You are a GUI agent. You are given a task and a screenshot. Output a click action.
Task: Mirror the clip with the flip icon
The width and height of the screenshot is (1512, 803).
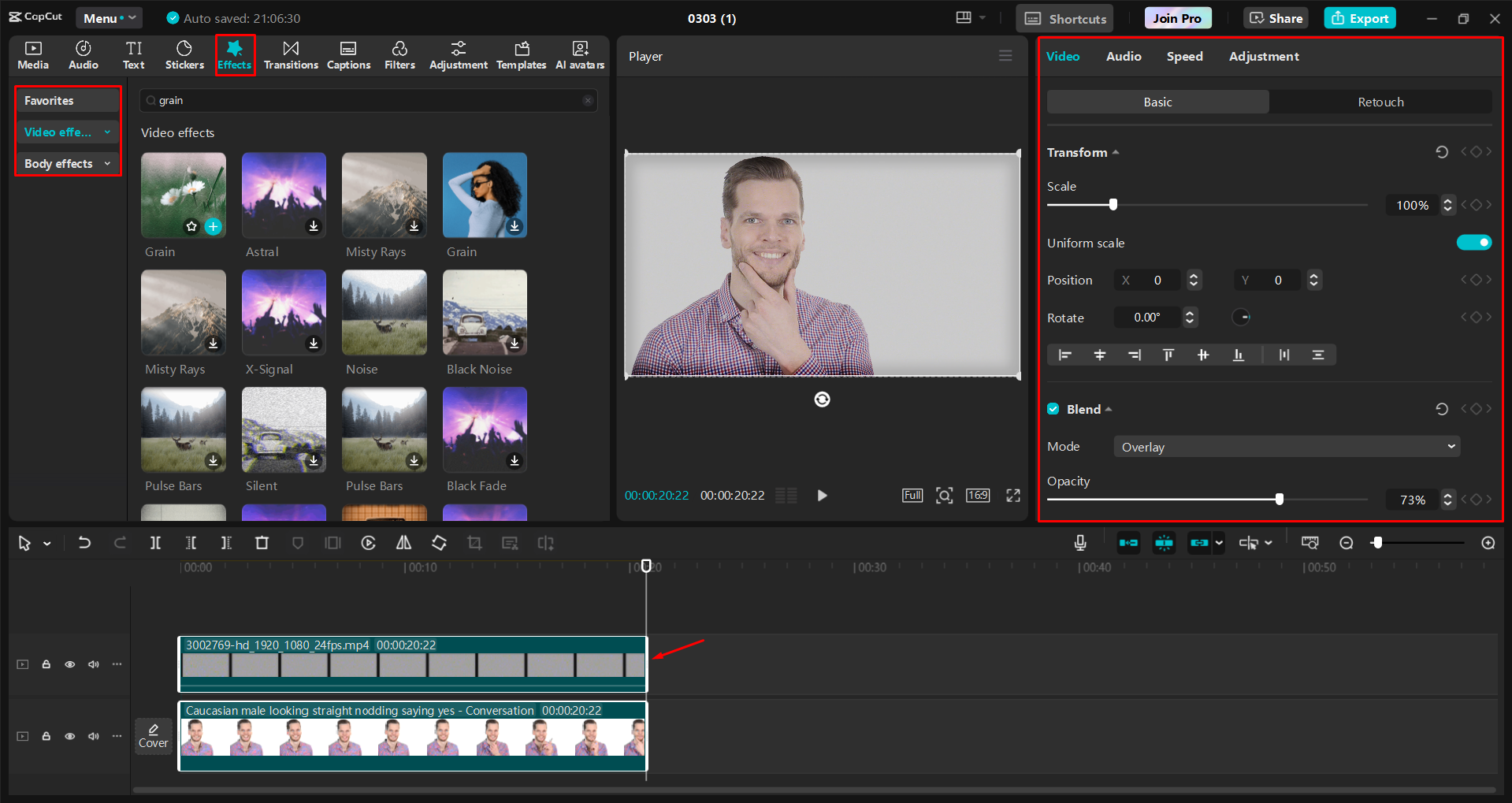tap(403, 543)
